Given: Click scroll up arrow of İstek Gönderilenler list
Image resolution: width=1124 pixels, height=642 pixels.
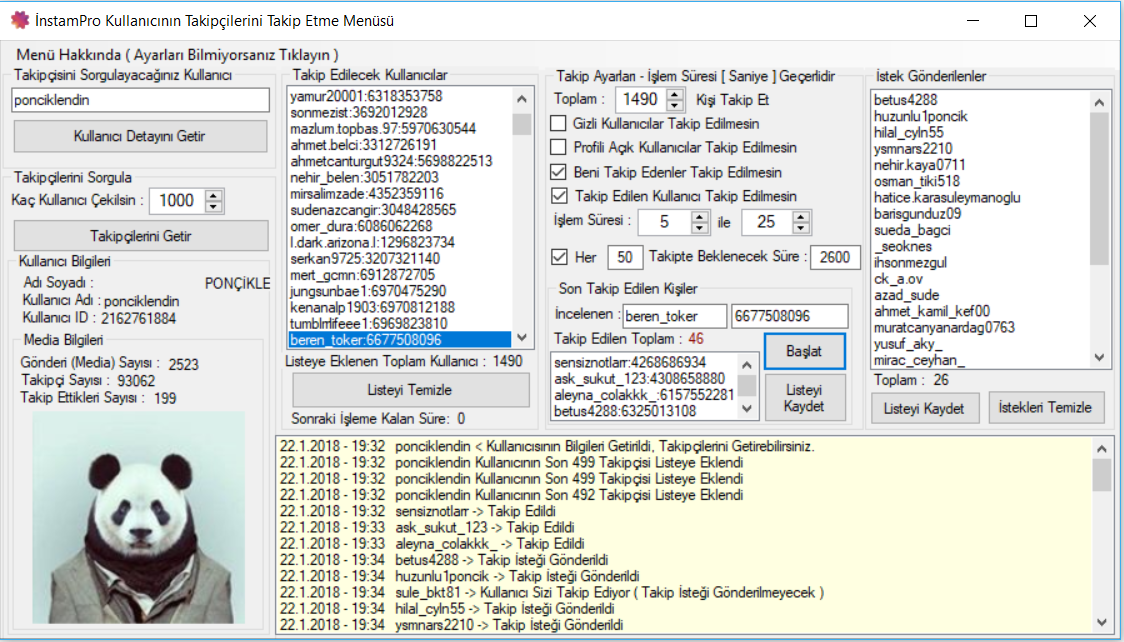Looking at the screenshot, I should pos(1099,102).
